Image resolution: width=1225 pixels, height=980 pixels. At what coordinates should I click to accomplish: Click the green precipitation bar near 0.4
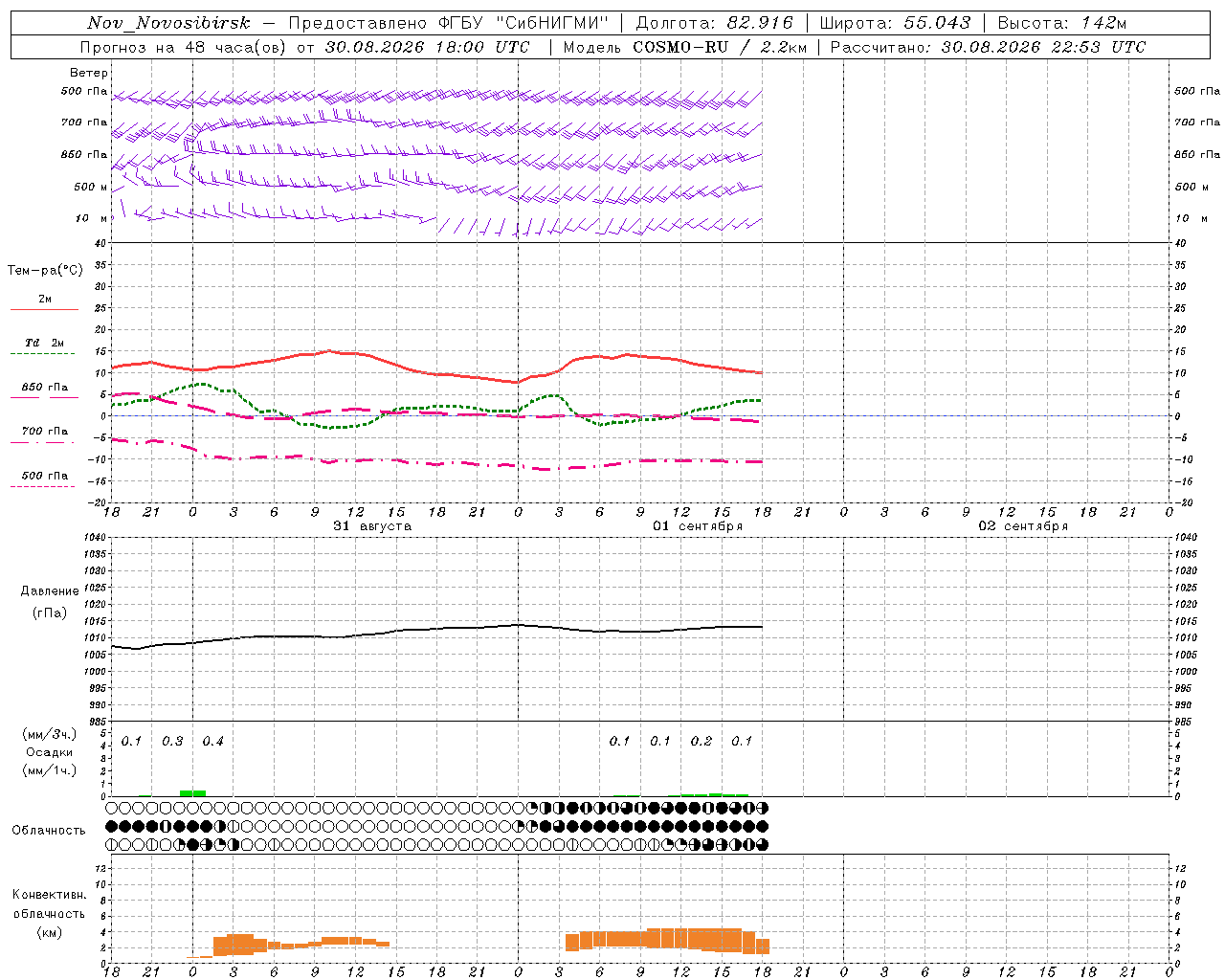[192, 793]
